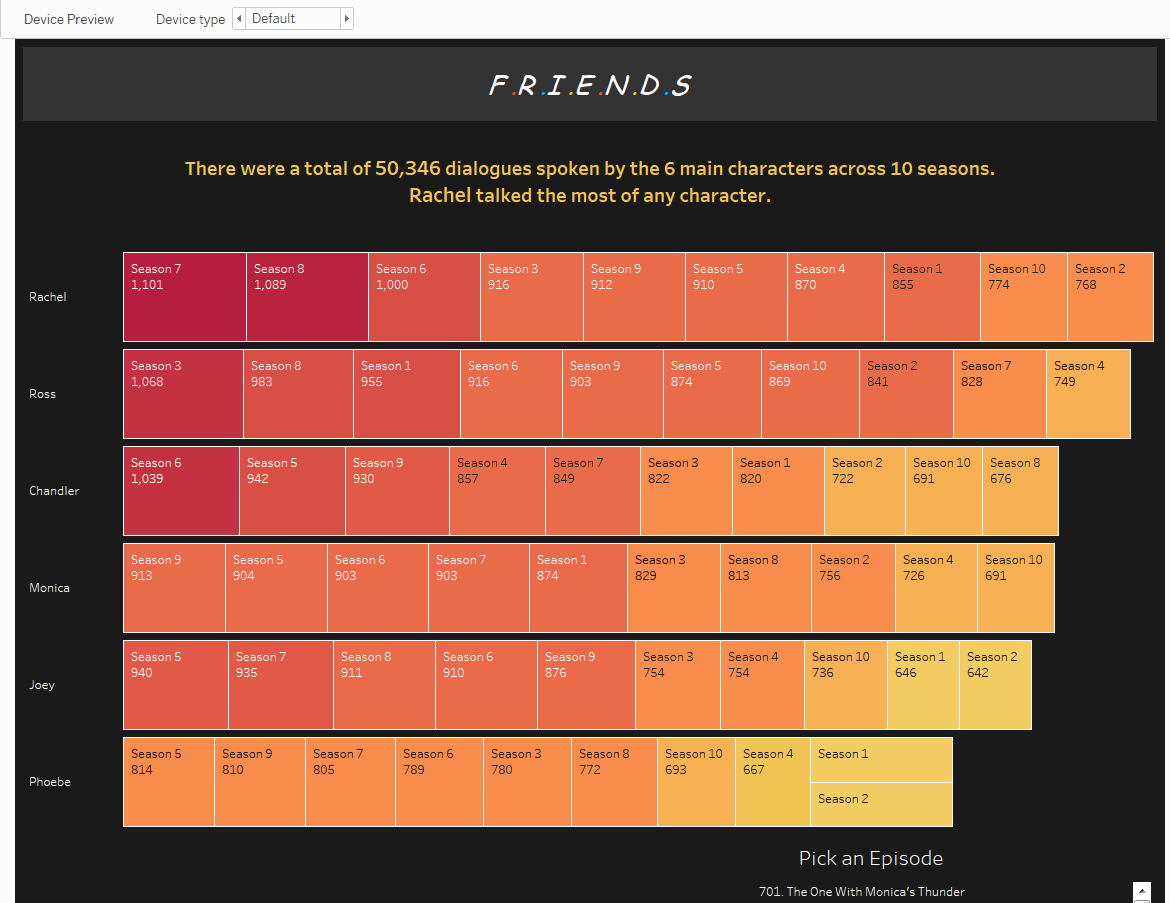The height and width of the screenshot is (903, 1170).
Task: Select Ross Season 10 tile (869)
Action: click(811, 394)
